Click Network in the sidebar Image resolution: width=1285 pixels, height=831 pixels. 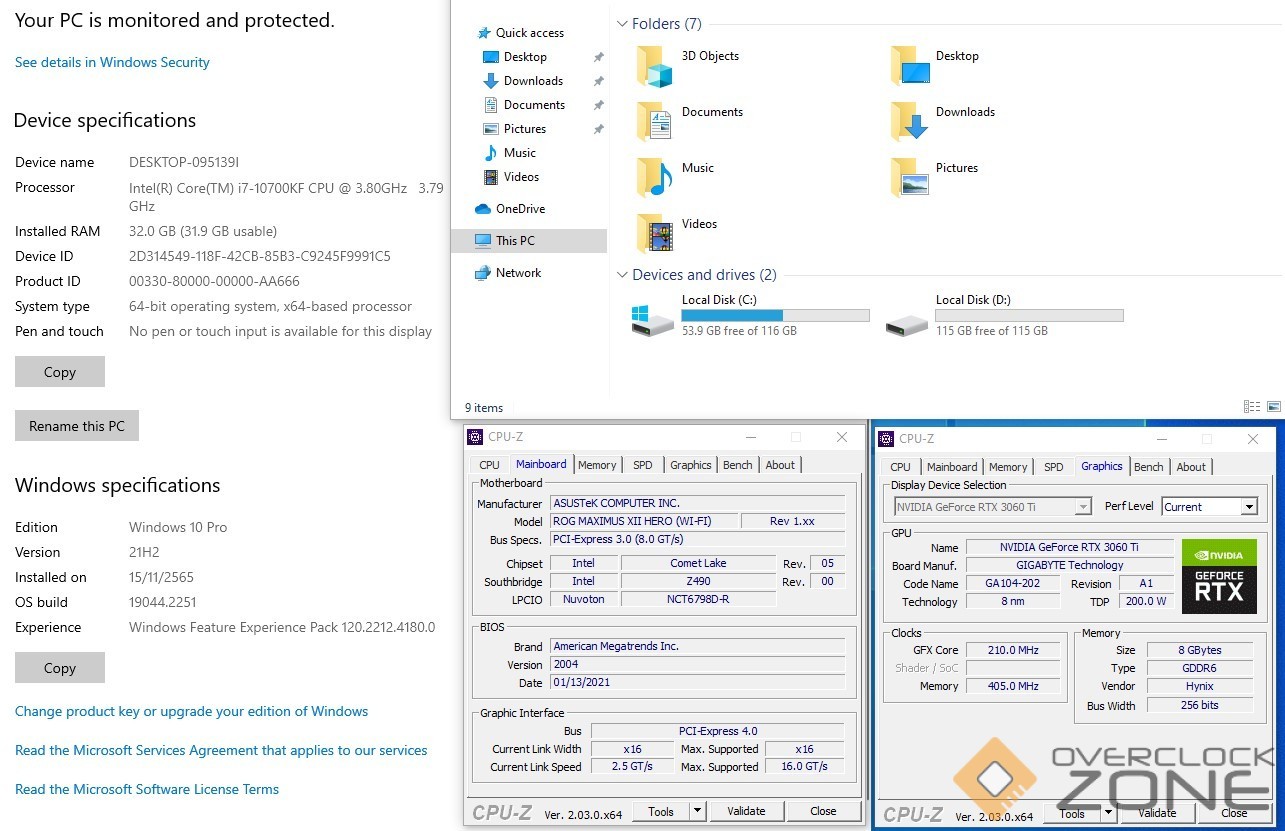518,273
